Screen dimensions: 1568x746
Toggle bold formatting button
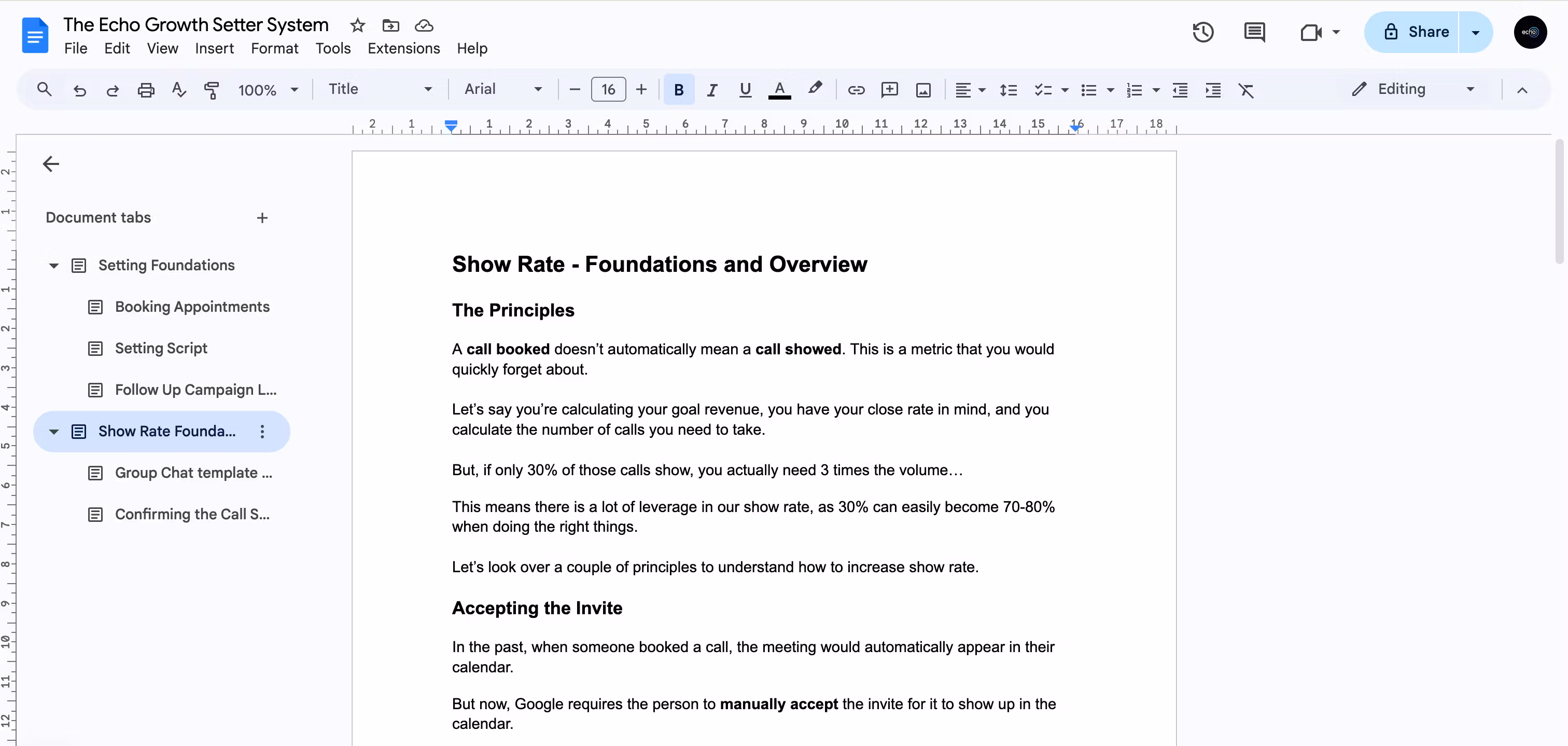coord(679,90)
